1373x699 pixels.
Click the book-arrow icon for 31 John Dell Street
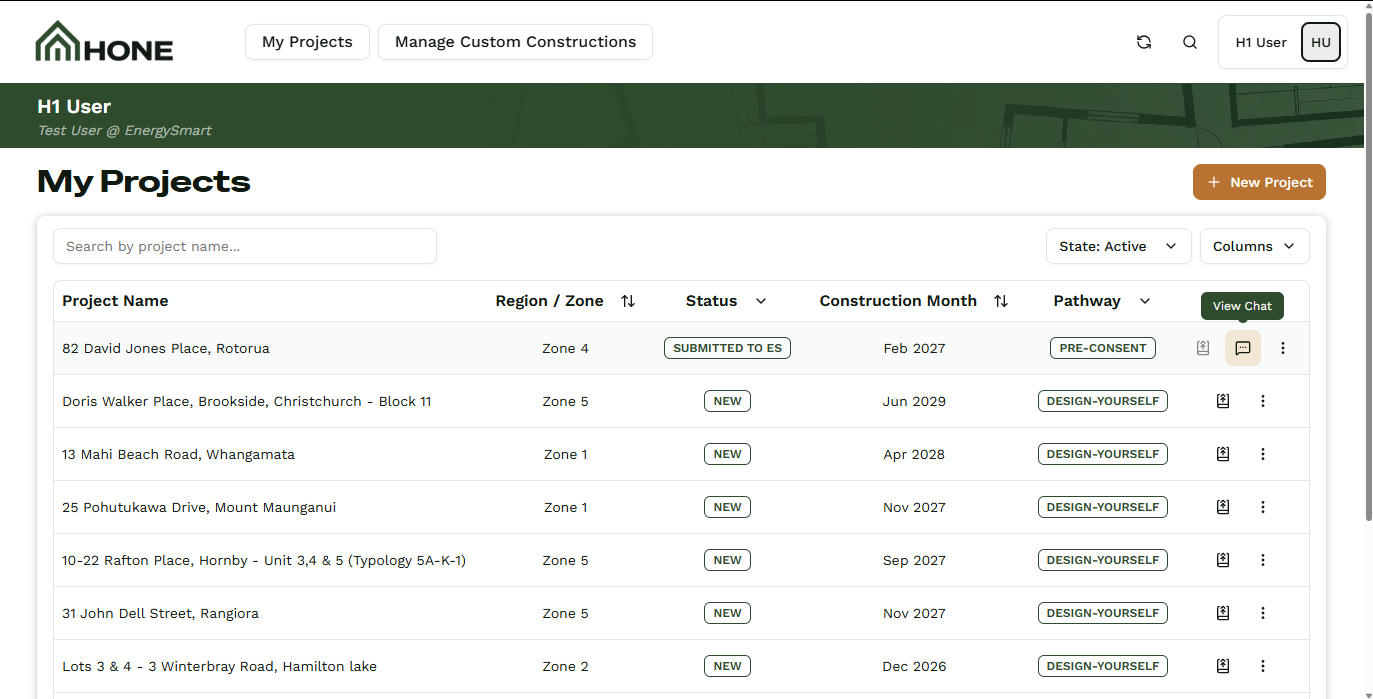1222,613
